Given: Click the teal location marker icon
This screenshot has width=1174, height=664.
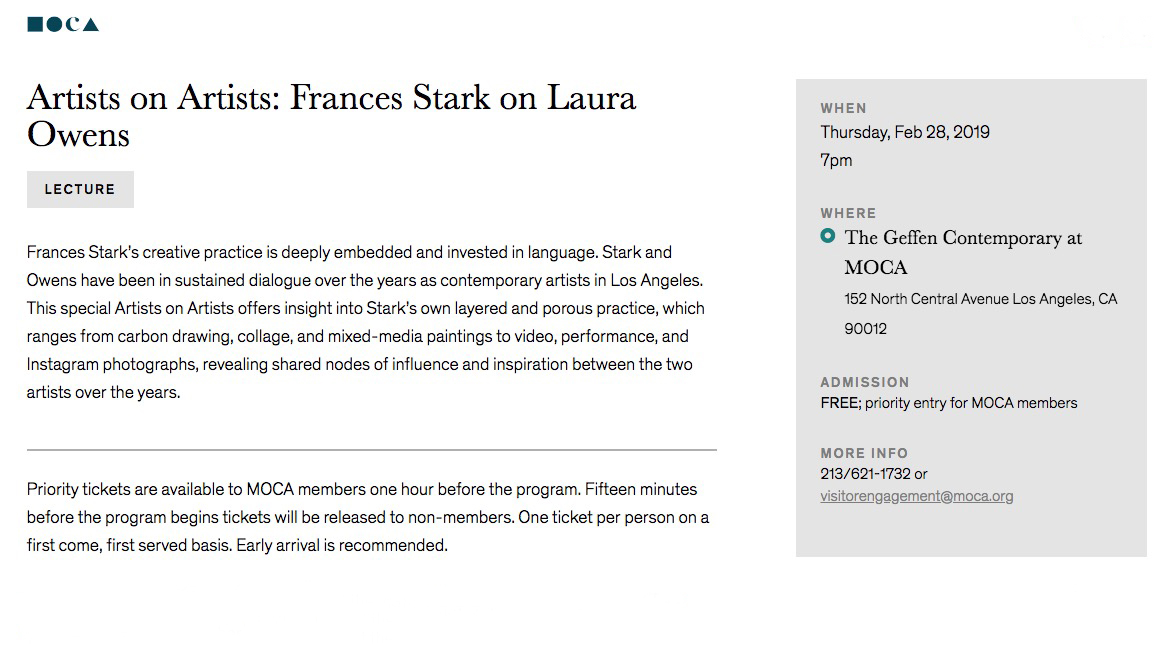Looking at the screenshot, I should [x=827, y=236].
